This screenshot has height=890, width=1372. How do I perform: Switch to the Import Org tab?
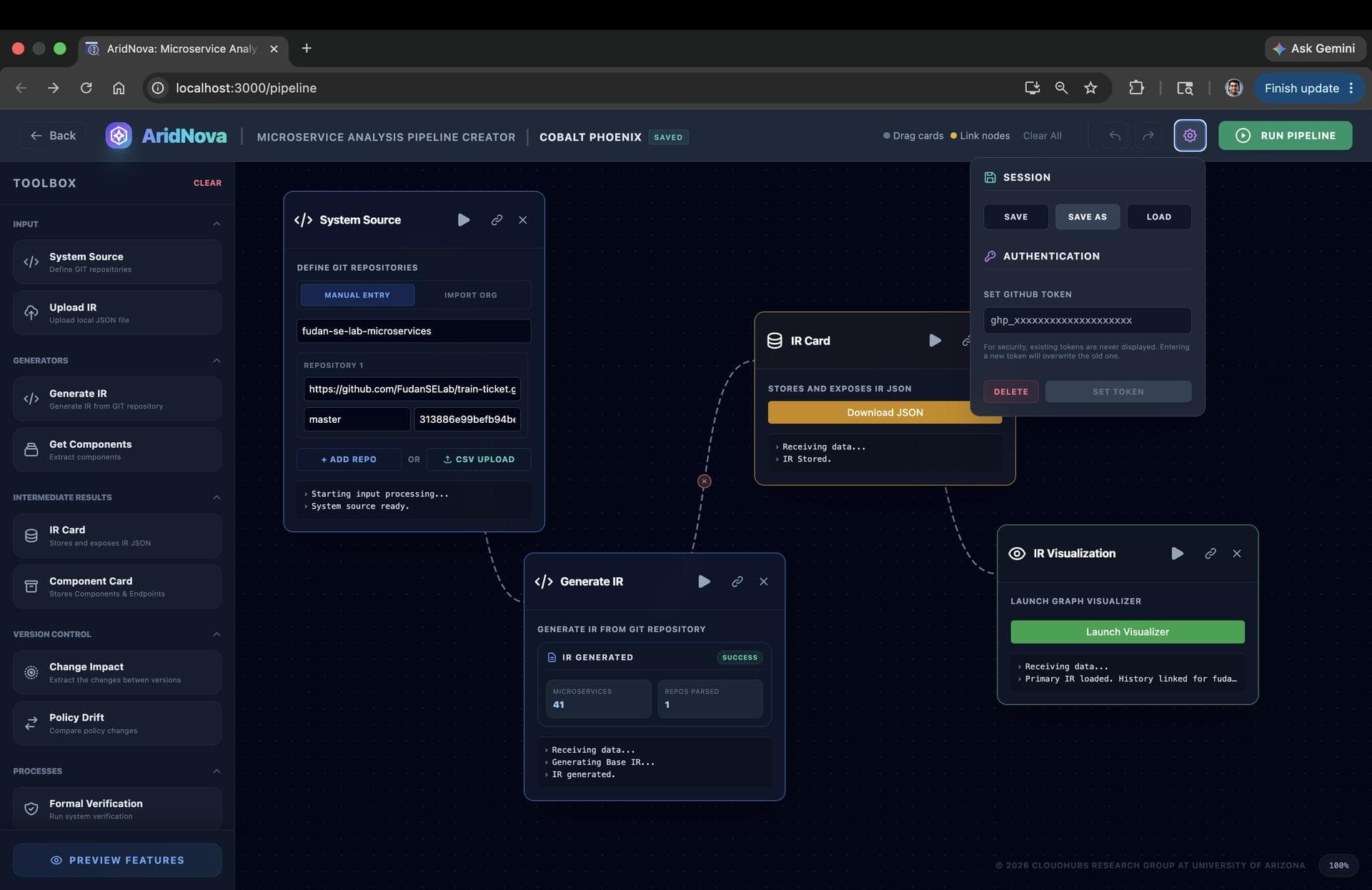pos(470,295)
